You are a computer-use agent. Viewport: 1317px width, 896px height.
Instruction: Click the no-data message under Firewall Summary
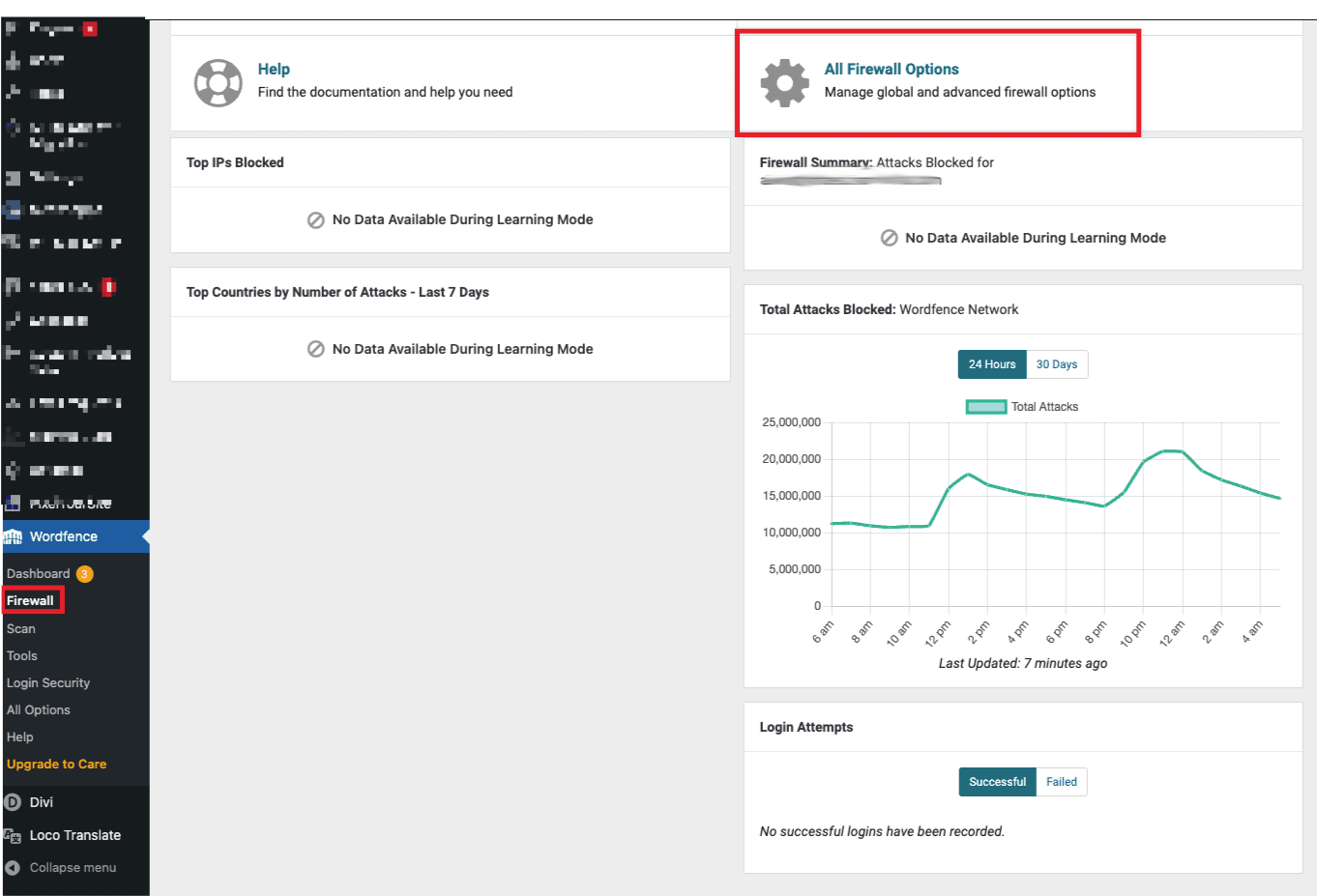tap(1036, 238)
